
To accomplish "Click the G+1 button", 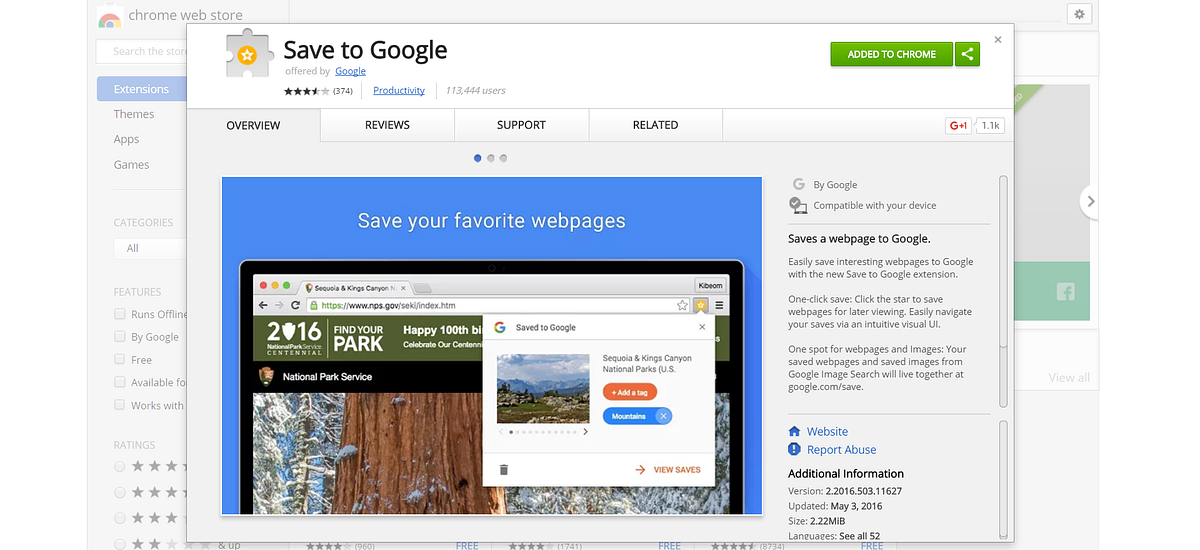I will pyautogui.click(x=958, y=125).
